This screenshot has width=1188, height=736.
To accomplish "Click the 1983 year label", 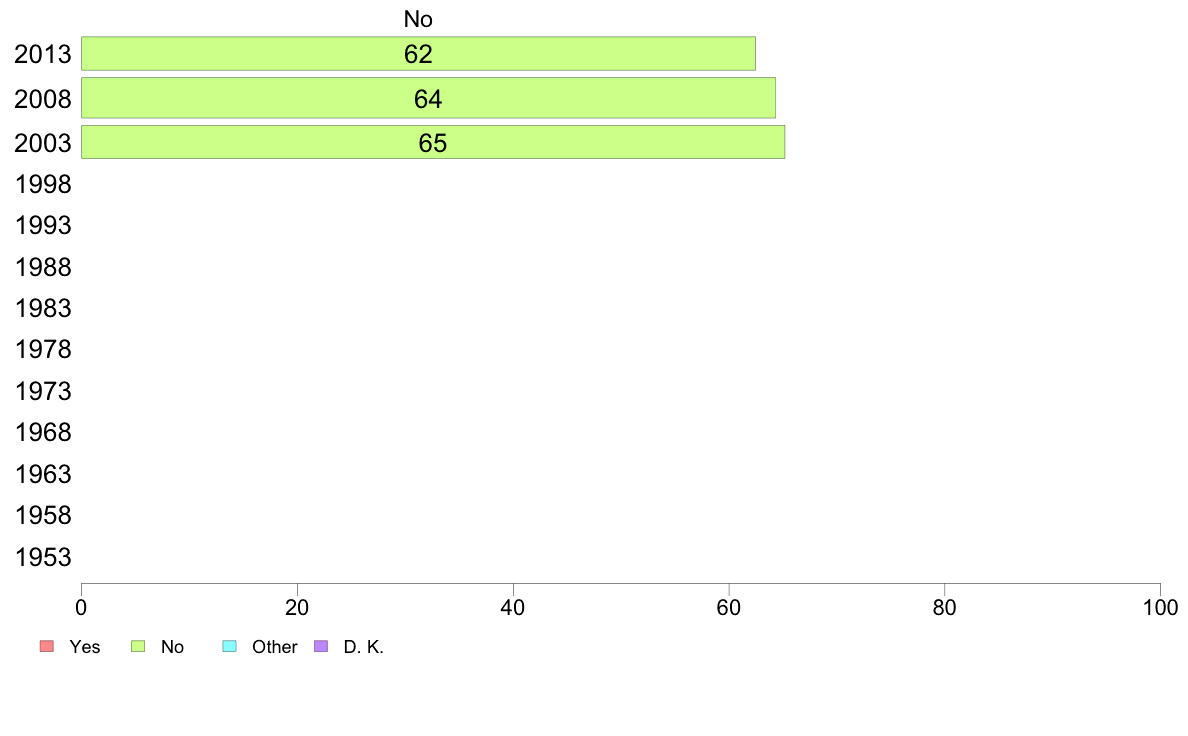I will click(43, 308).
